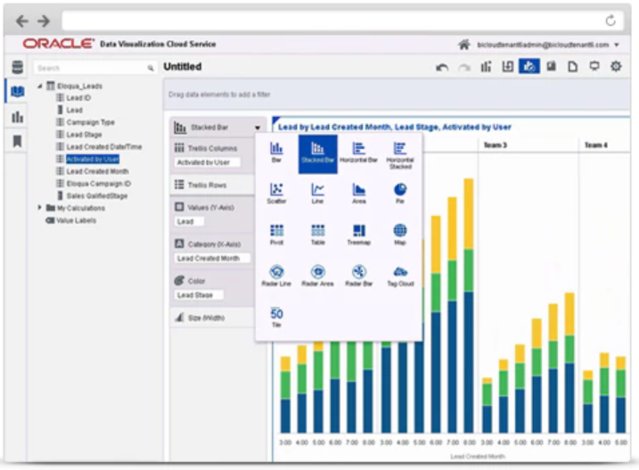Open the bookmark sidebar icon
This screenshot has height=470, width=639.
point(17,141)
